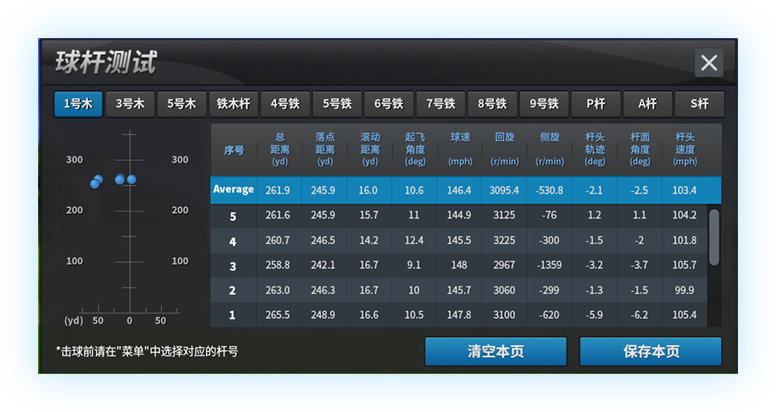Open the S杆 tab

click(700, 104)
